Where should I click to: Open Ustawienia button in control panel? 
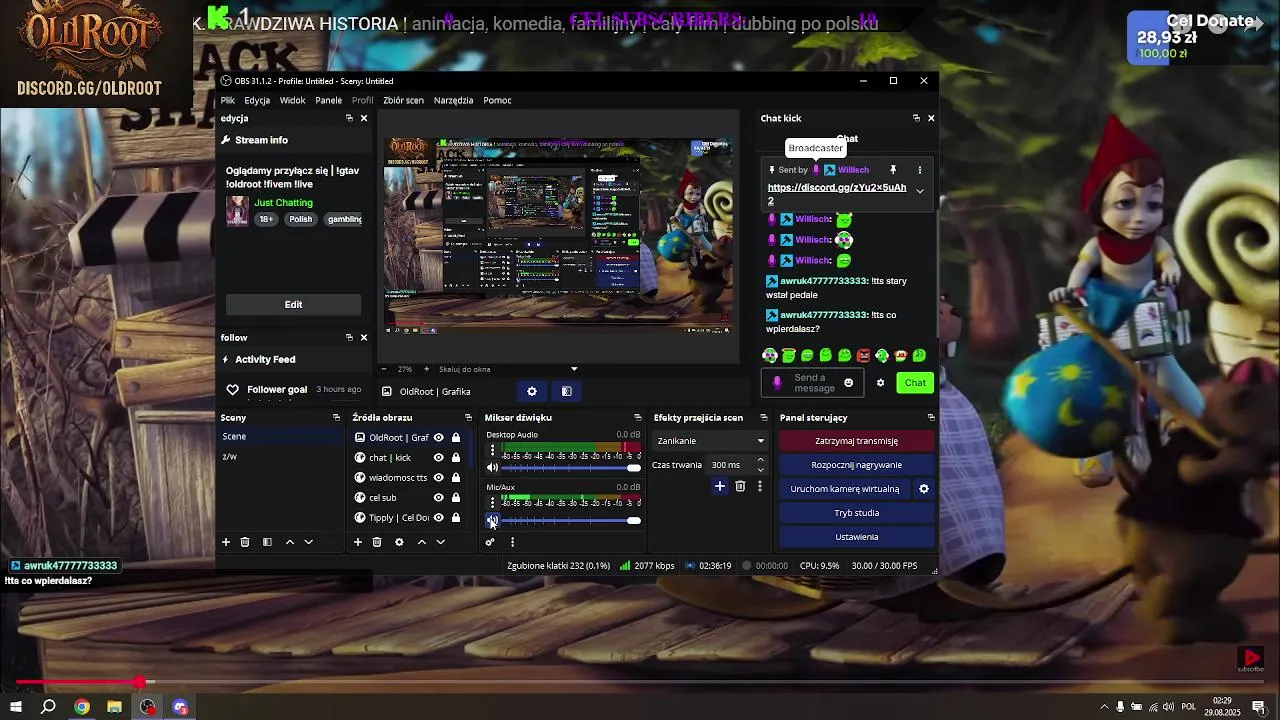point(856,537)
